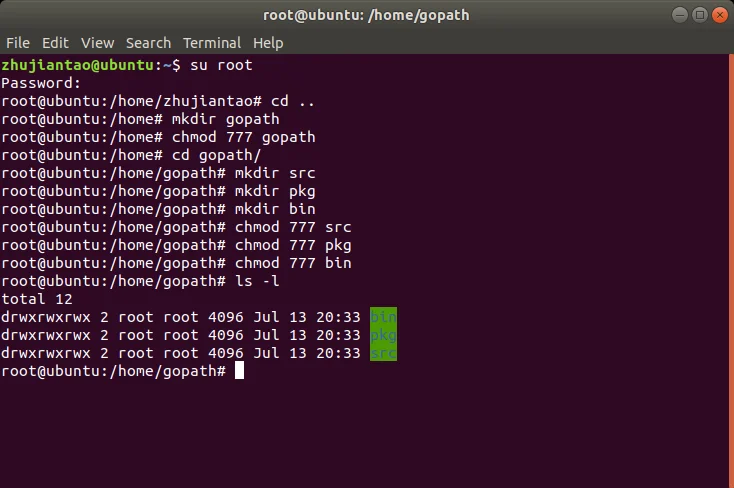This screenshot has width=734, height=488.
Task: Open the Edit menu
Action: coord(55,43)
